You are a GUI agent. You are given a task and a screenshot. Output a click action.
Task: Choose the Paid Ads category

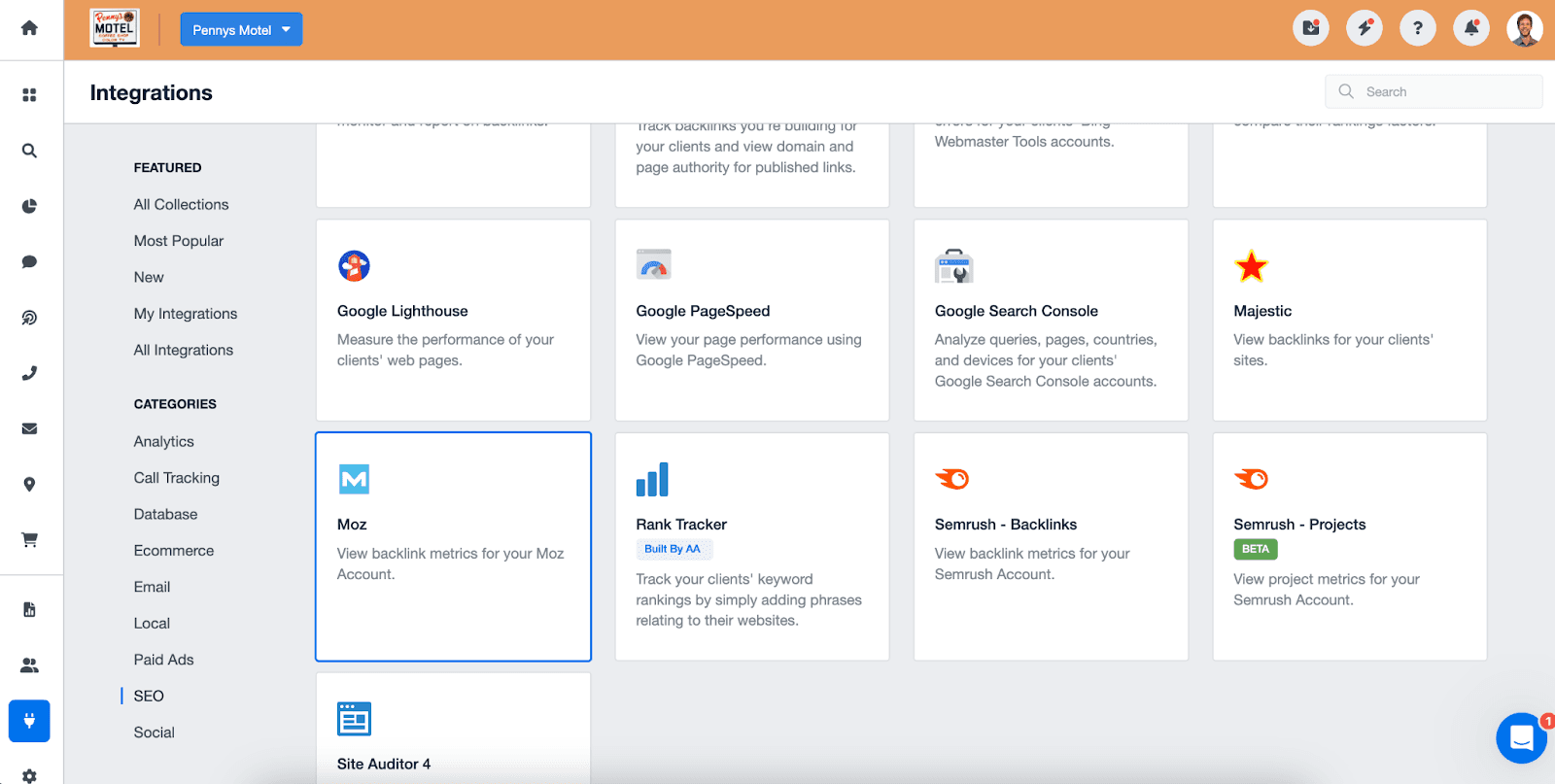(x=164, y=660)
